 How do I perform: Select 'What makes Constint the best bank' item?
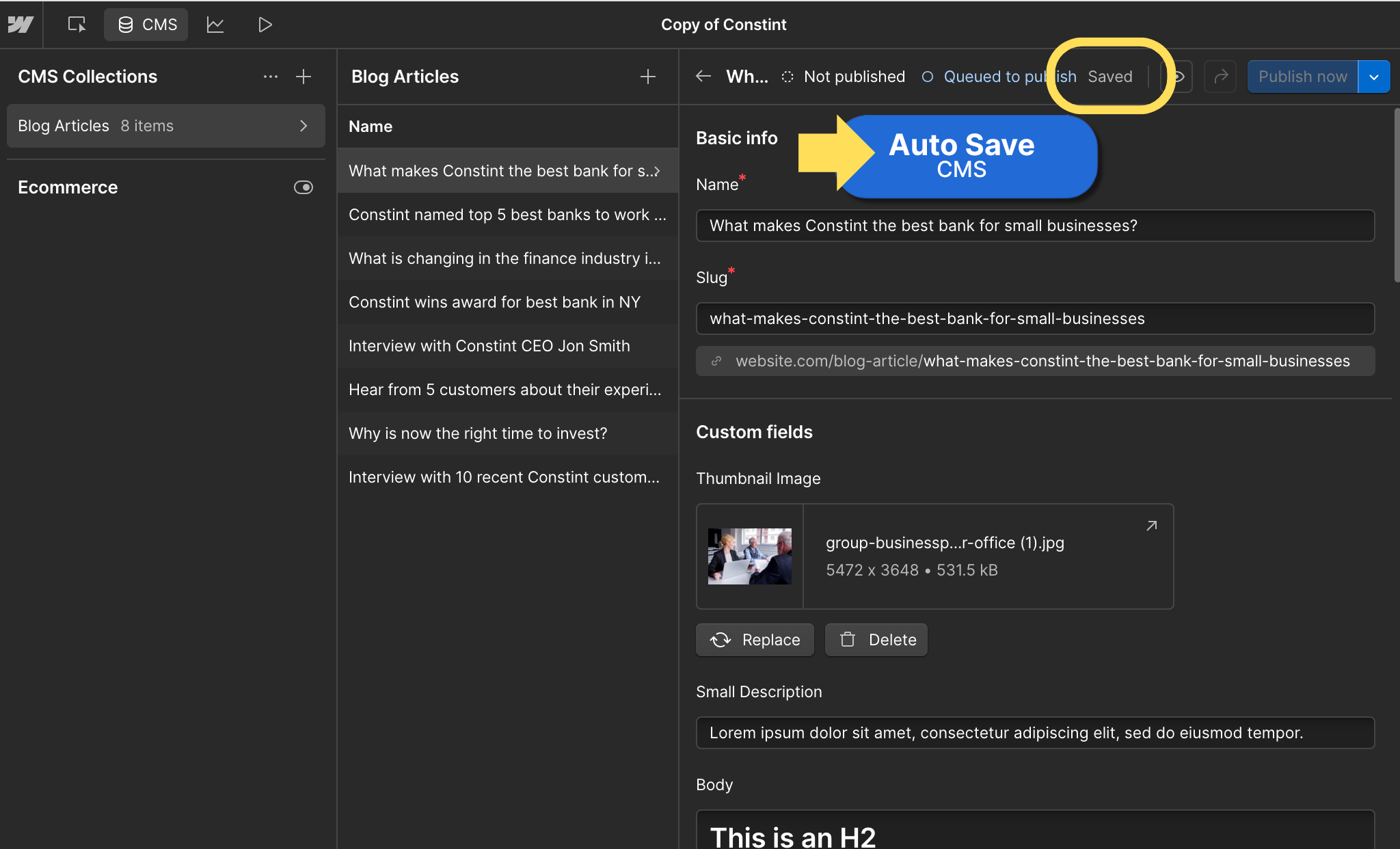tap(508, 171)
